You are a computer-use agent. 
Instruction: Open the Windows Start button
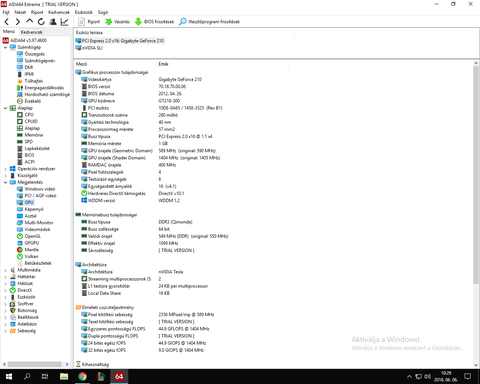click(9, 376)
